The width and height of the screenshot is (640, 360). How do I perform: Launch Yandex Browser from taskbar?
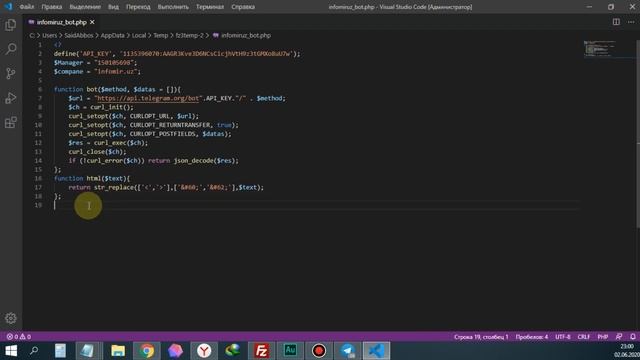pyautogui.click(x=204, y=351)
